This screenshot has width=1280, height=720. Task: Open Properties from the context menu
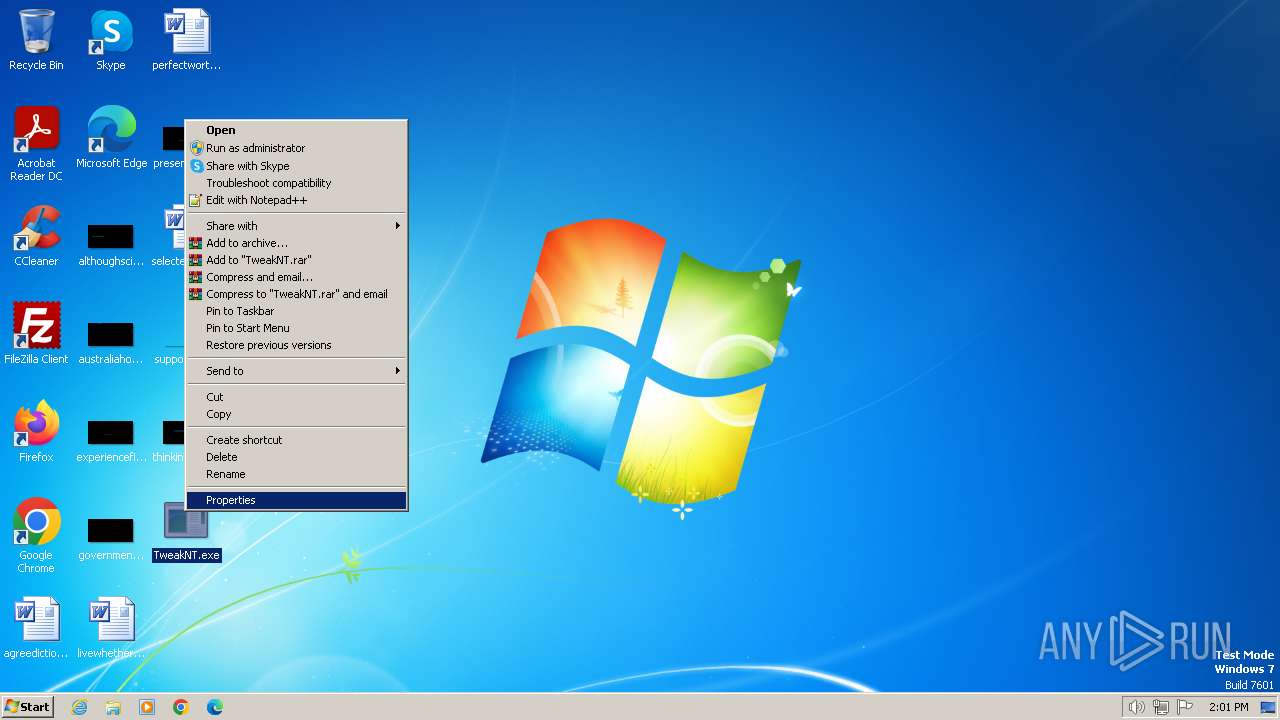pyautogui.click(x=297, y=500)
